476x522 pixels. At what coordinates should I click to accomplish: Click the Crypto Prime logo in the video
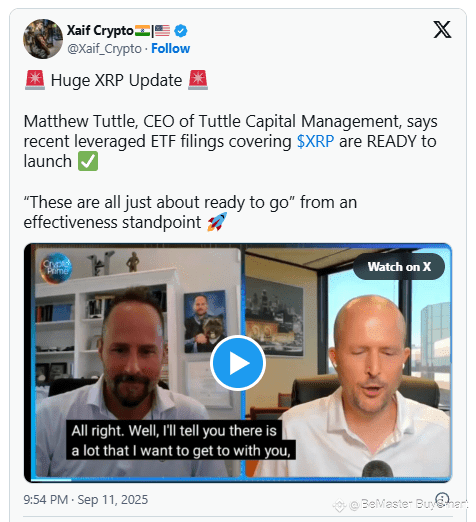[56, 268]
